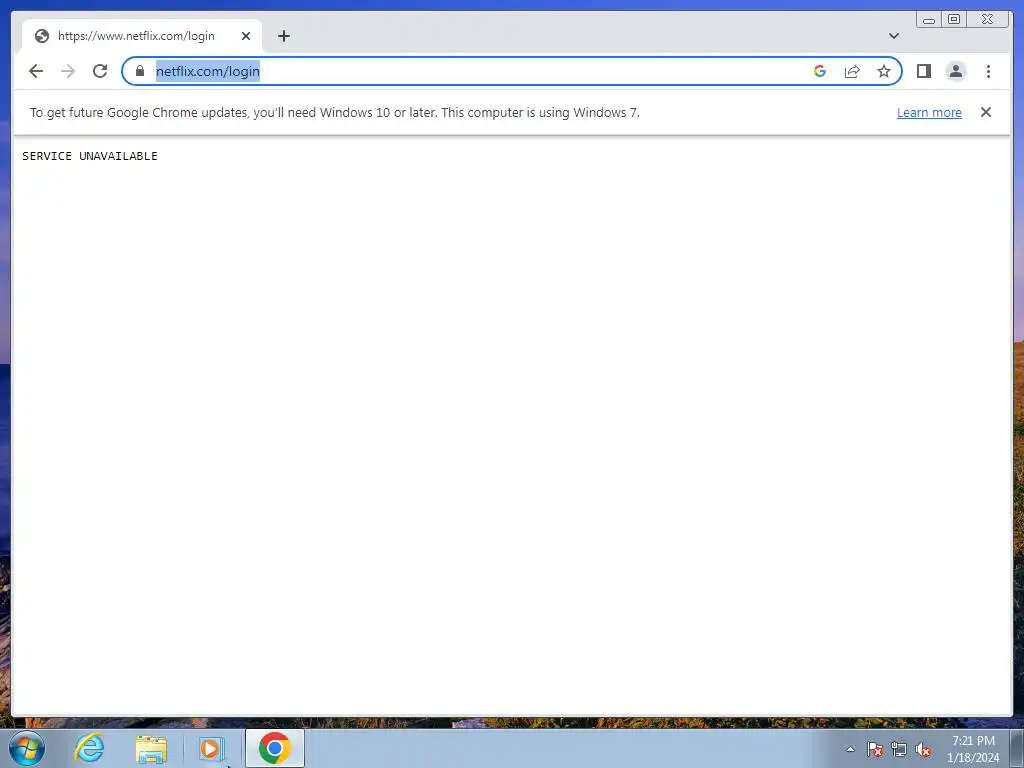This screenshot has height=768, width=1024.
Task: Open Action Center flag icon
Action: [875, 750]
